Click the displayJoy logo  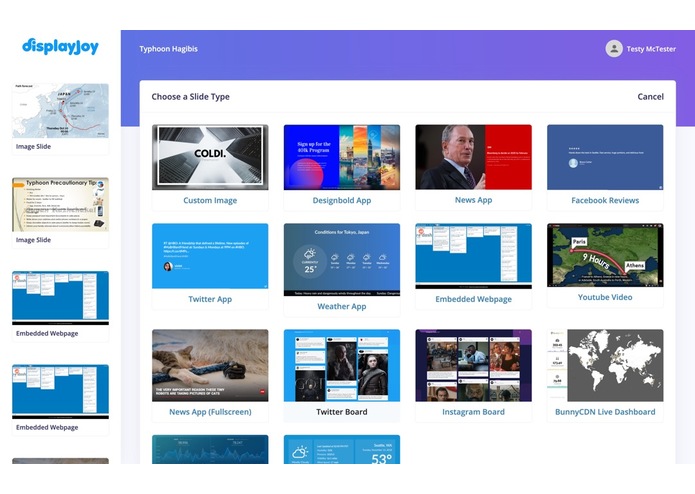(60, 46)
